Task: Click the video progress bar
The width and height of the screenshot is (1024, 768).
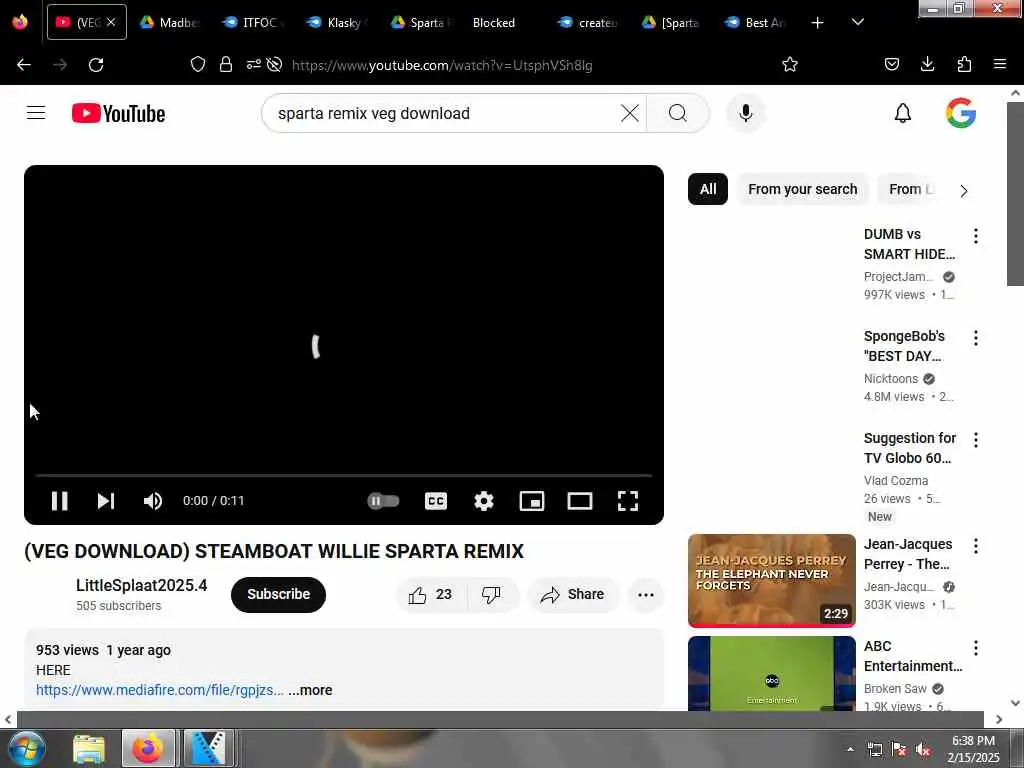Action: (x=344, y=475)
